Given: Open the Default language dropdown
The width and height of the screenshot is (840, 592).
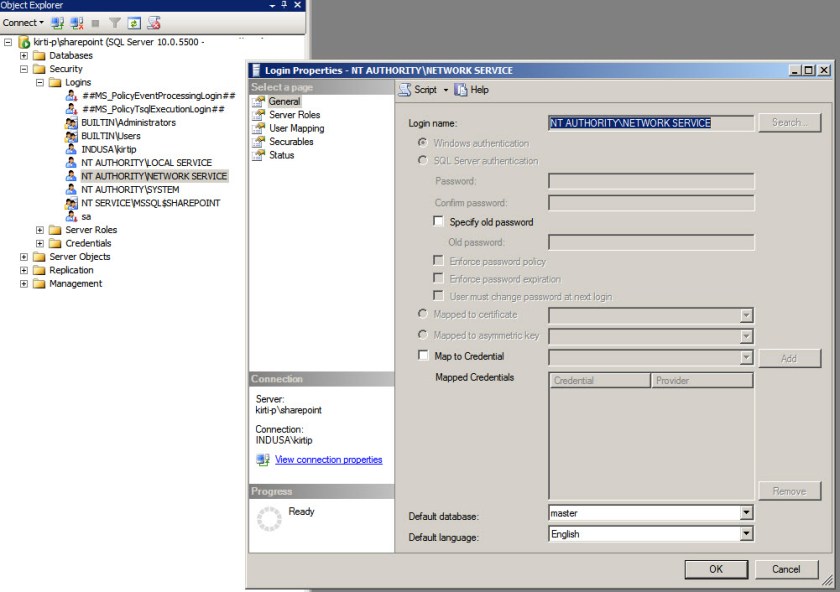Looking at the screenshot, I should tap(745, 534).
